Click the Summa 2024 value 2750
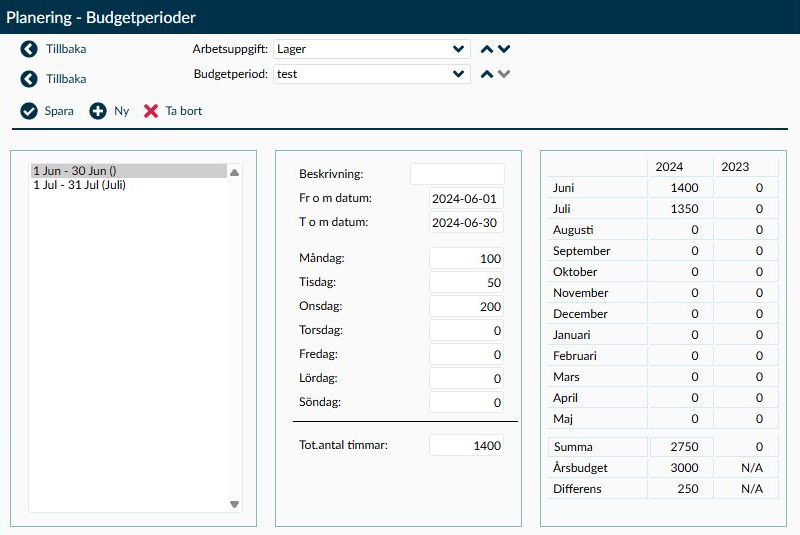Image resolution: width=800 pixels, height=535 pixels. [684, 447]
